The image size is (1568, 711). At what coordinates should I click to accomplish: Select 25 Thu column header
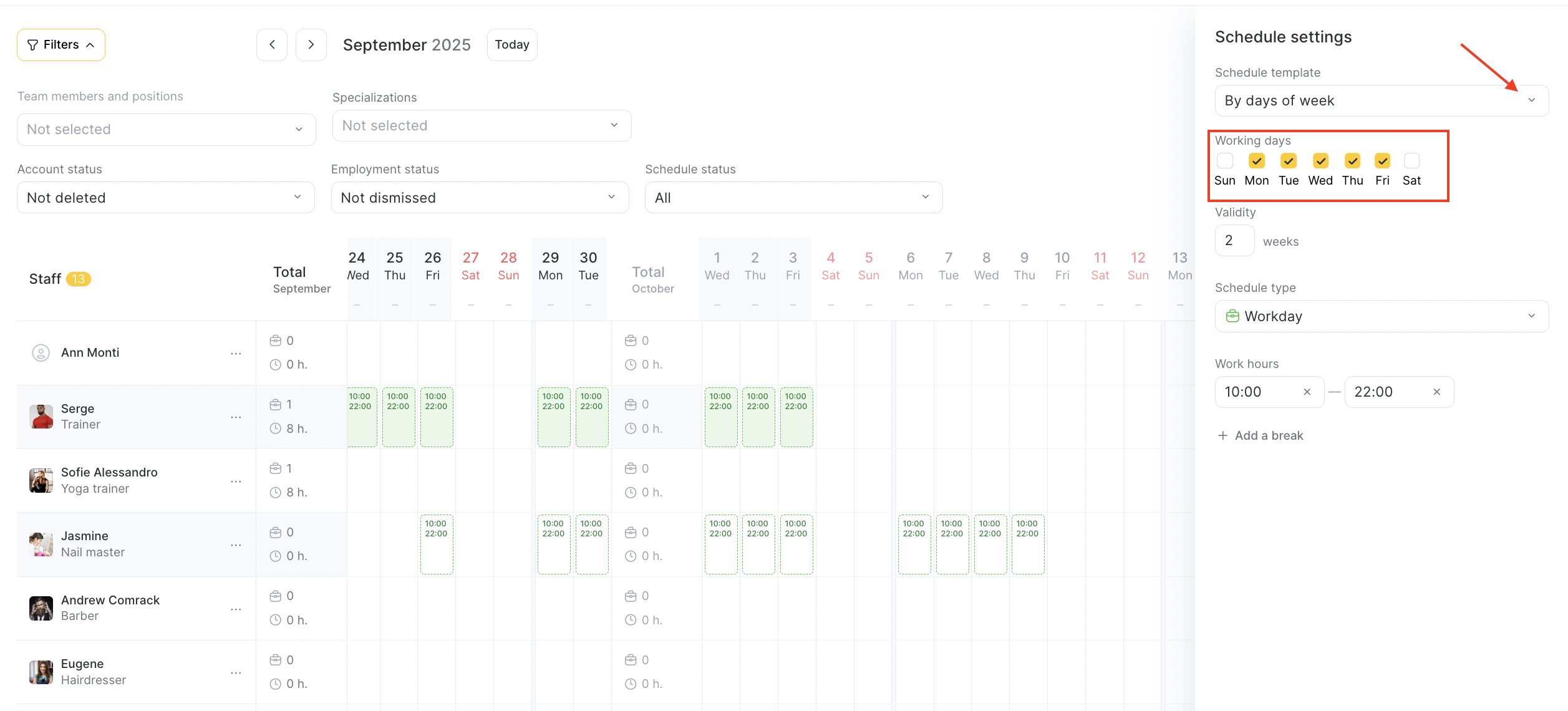394,266
